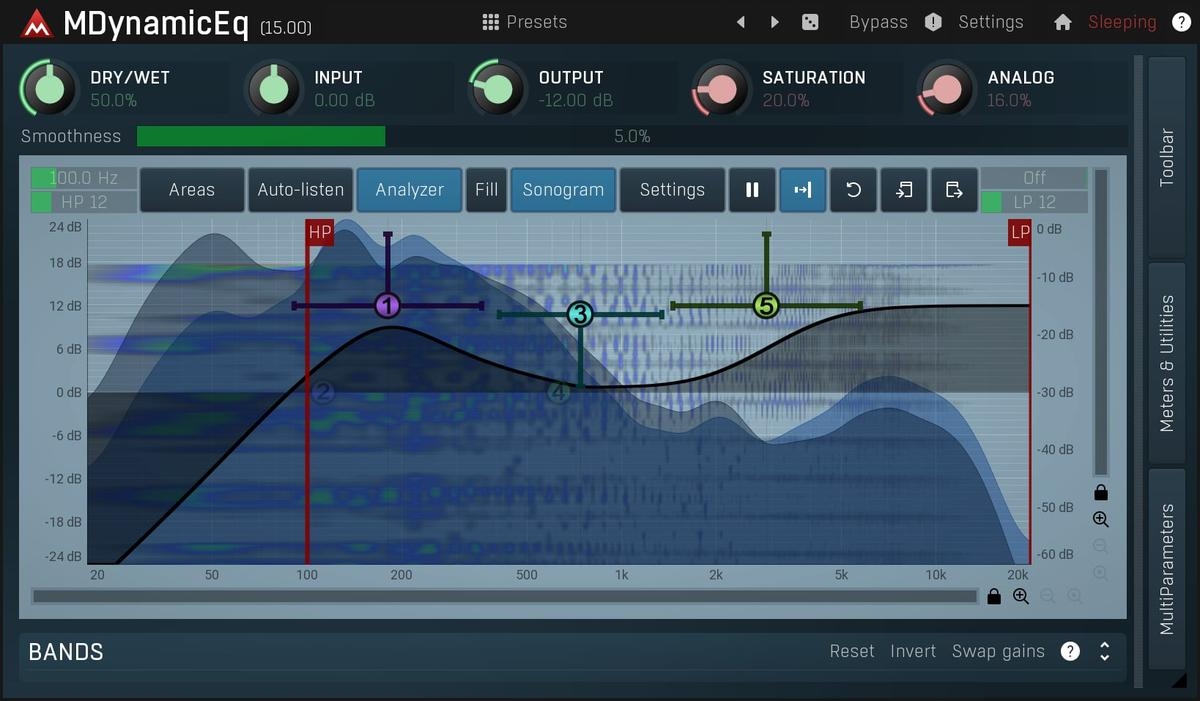Open the Meters & Utilities side tab

(x=1167, y=363)
